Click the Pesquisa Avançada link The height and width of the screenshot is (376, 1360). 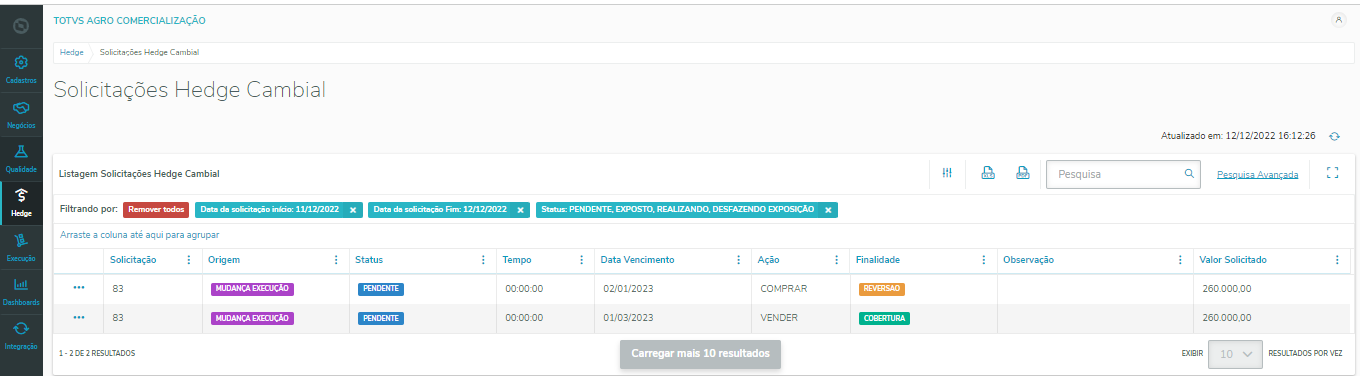tap(1257, 175)
